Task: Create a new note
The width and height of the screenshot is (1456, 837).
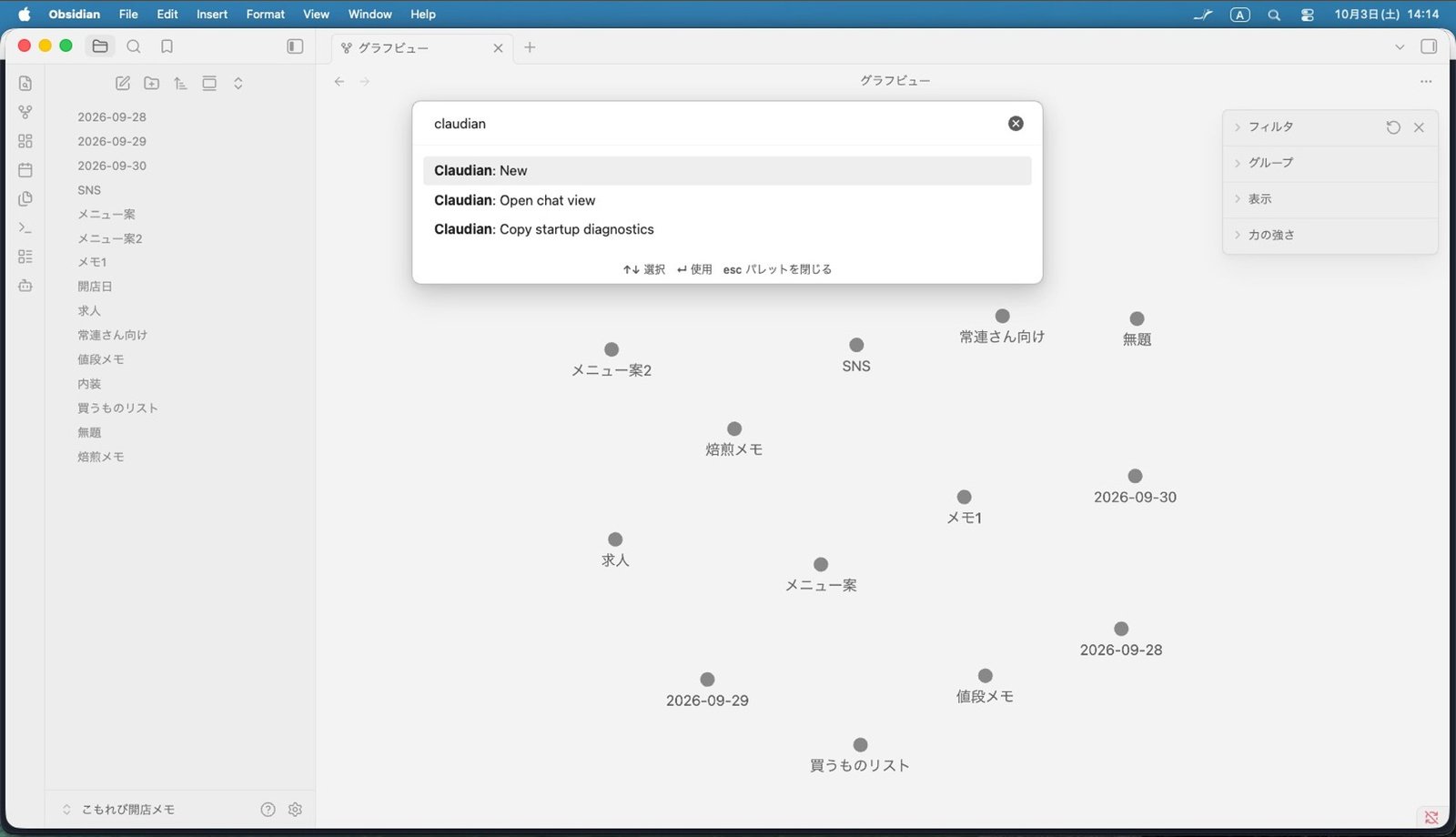Action: tap(123, 84)
